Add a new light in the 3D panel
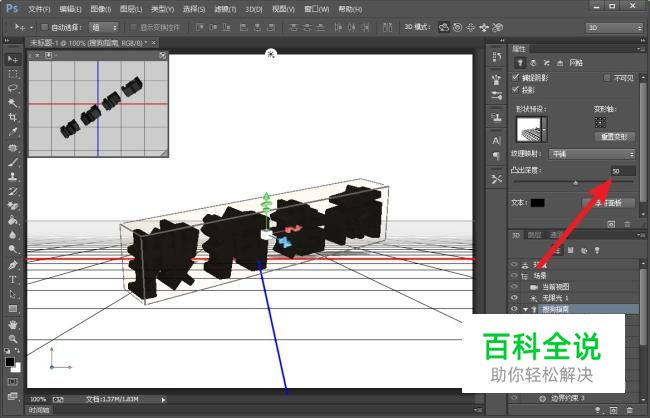The height and width of the screenshot is (418, 650). tap(597, 410)
